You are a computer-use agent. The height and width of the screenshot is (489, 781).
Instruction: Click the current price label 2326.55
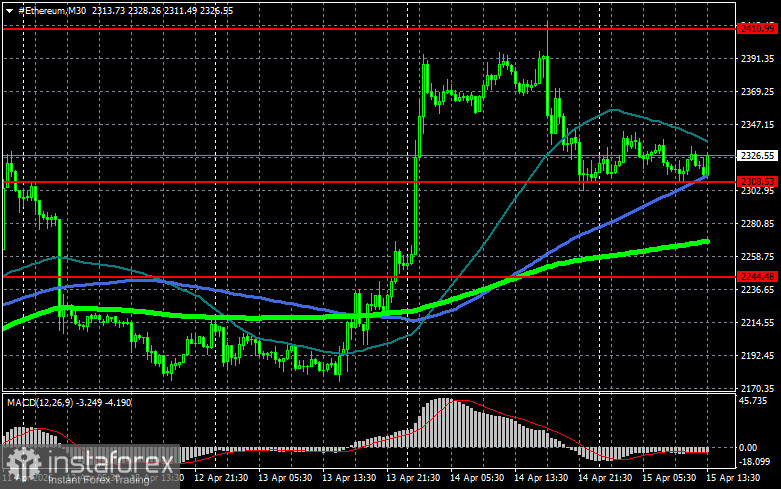pos(757,156)
